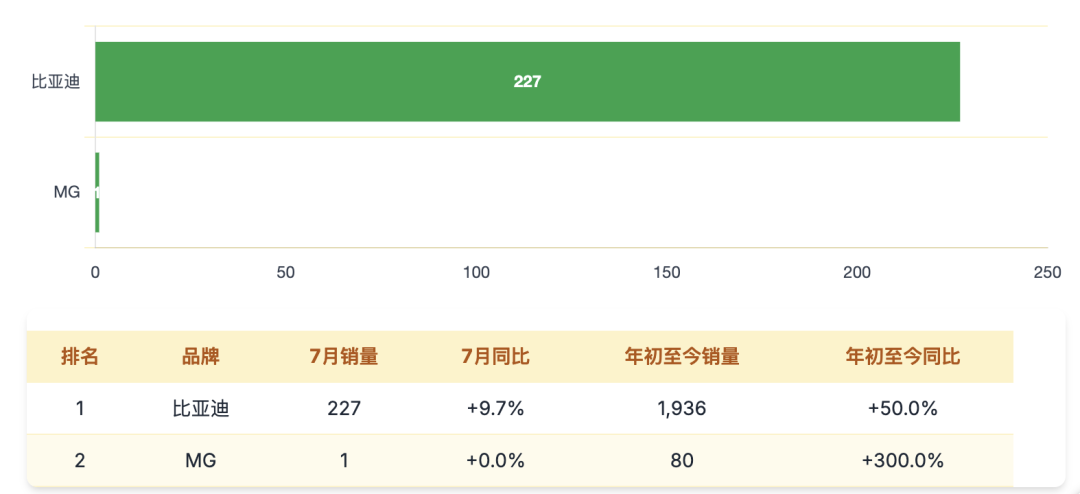Select the MG brand table cell
Viewport: 1080px width, 494px height.
coord(200,461)
